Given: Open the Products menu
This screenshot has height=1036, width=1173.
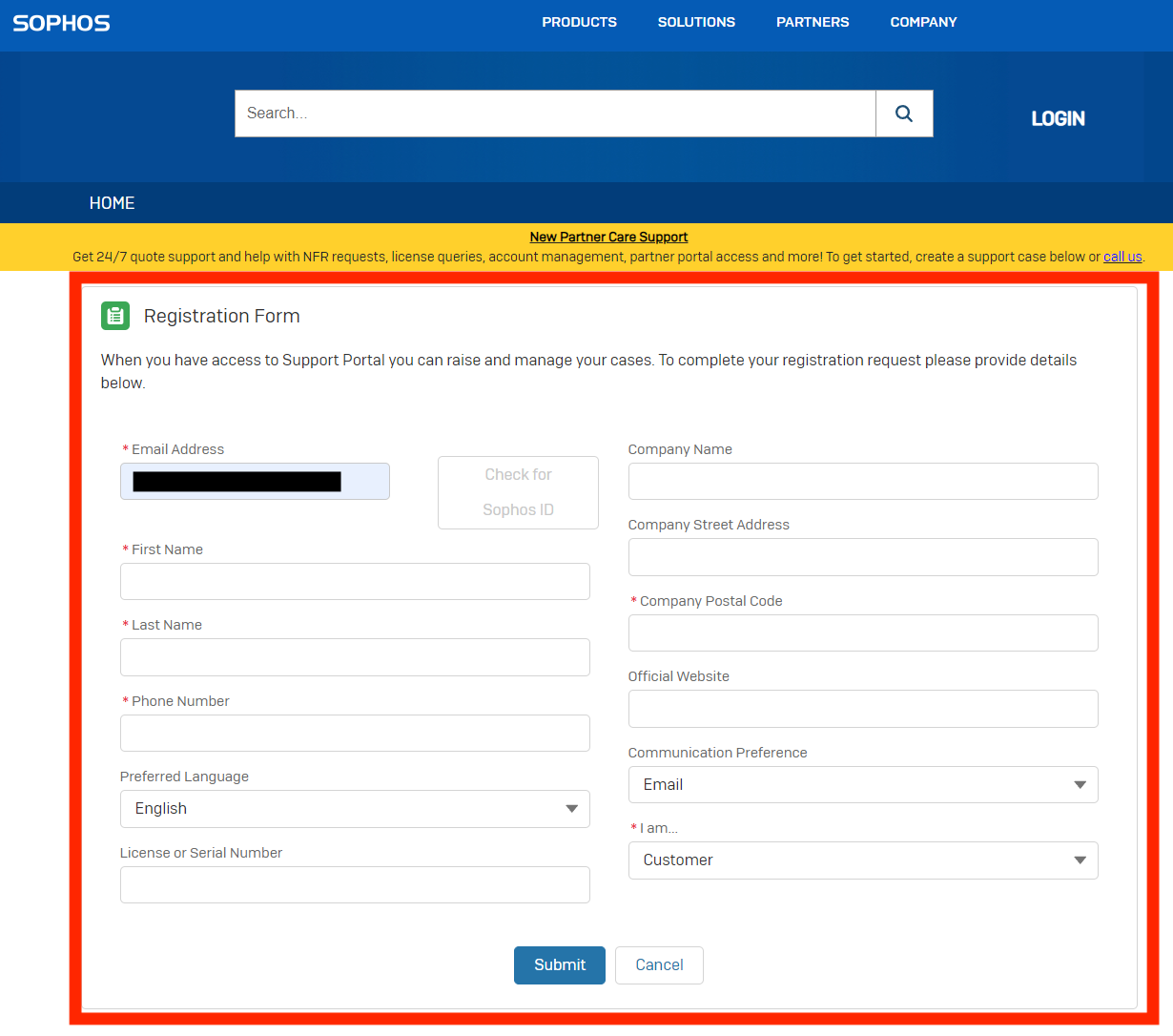Looking at the screenshot, I should coord(579,22).
